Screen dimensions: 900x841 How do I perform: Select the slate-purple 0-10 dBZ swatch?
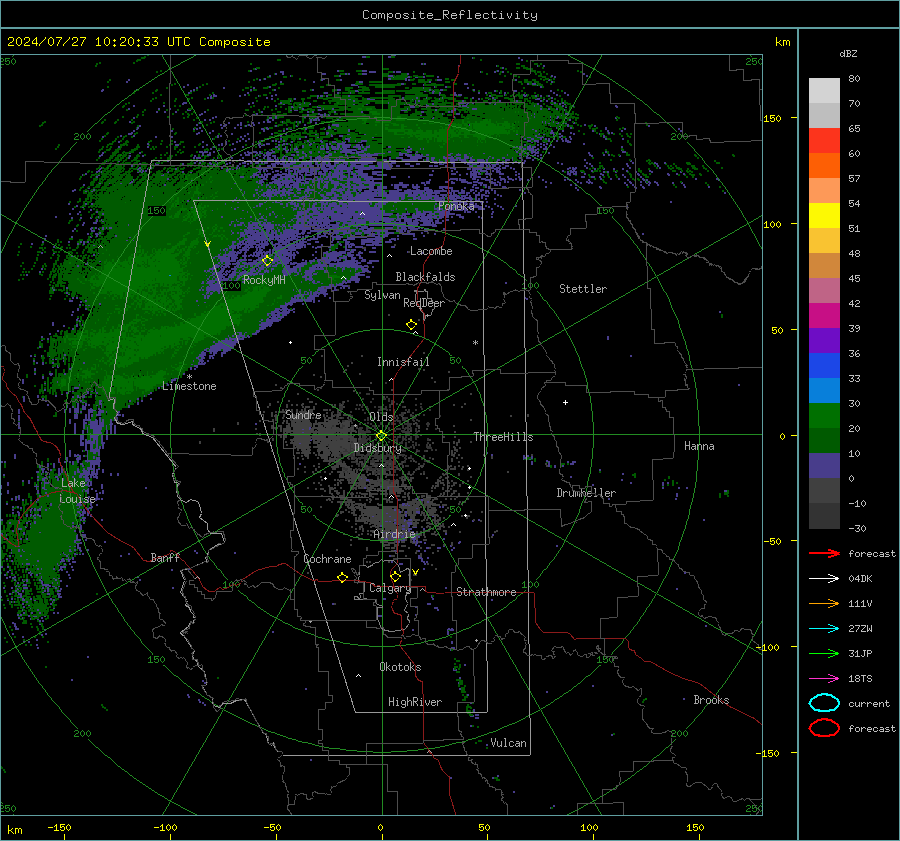tap(824, 466)
